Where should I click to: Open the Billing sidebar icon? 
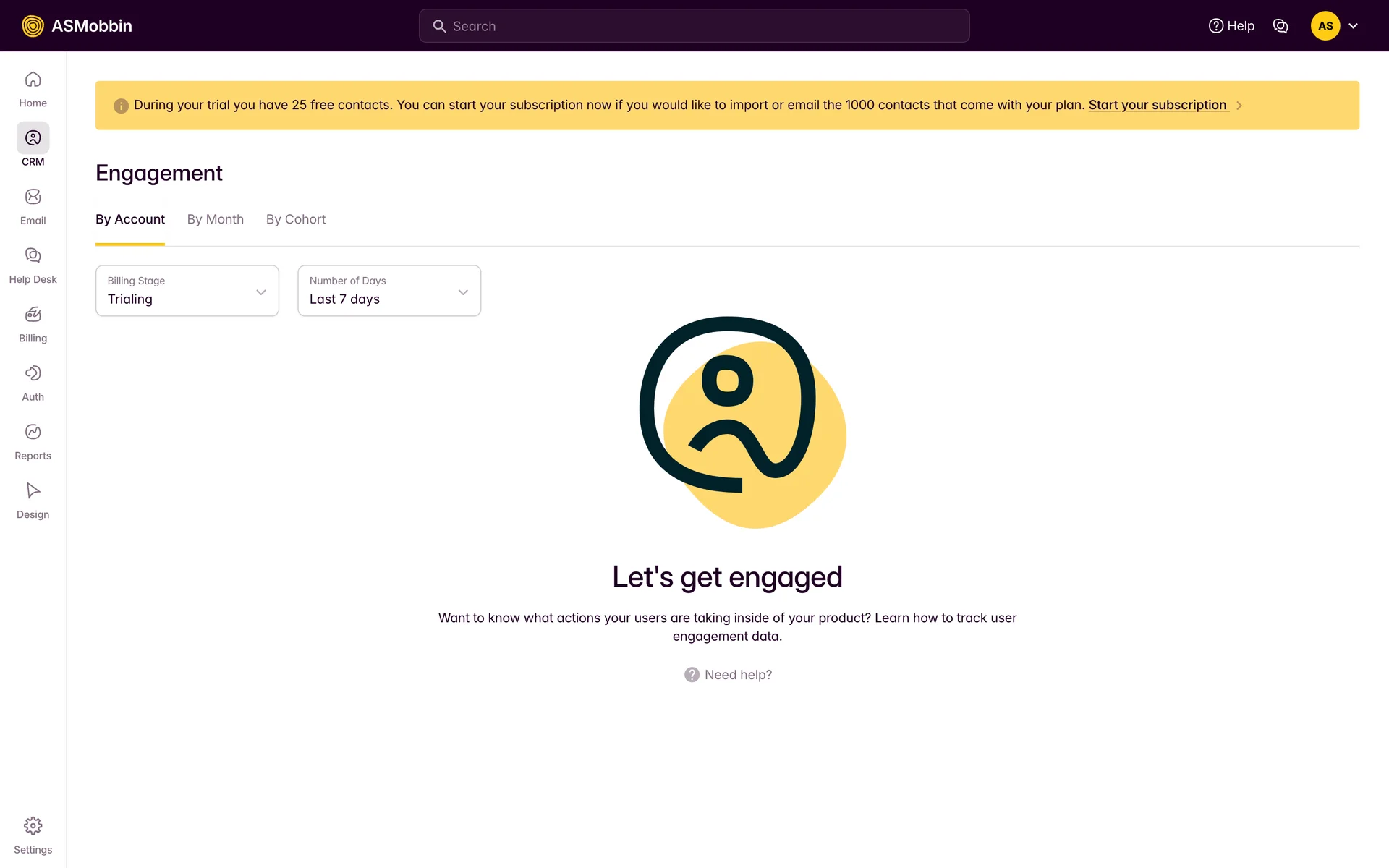(x=33, y=315)
